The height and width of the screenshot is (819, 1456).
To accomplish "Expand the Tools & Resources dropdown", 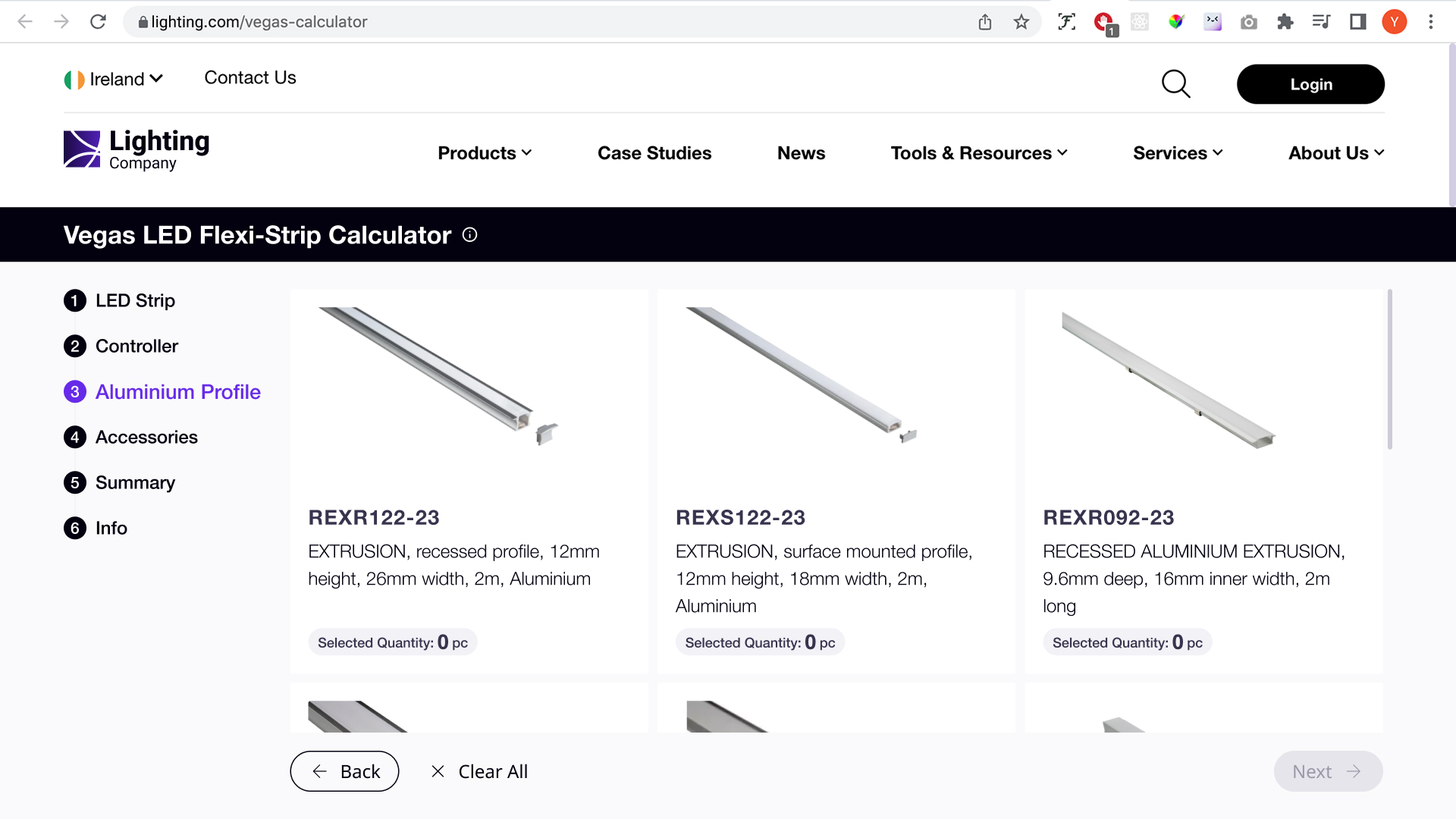I will [979, 153].
